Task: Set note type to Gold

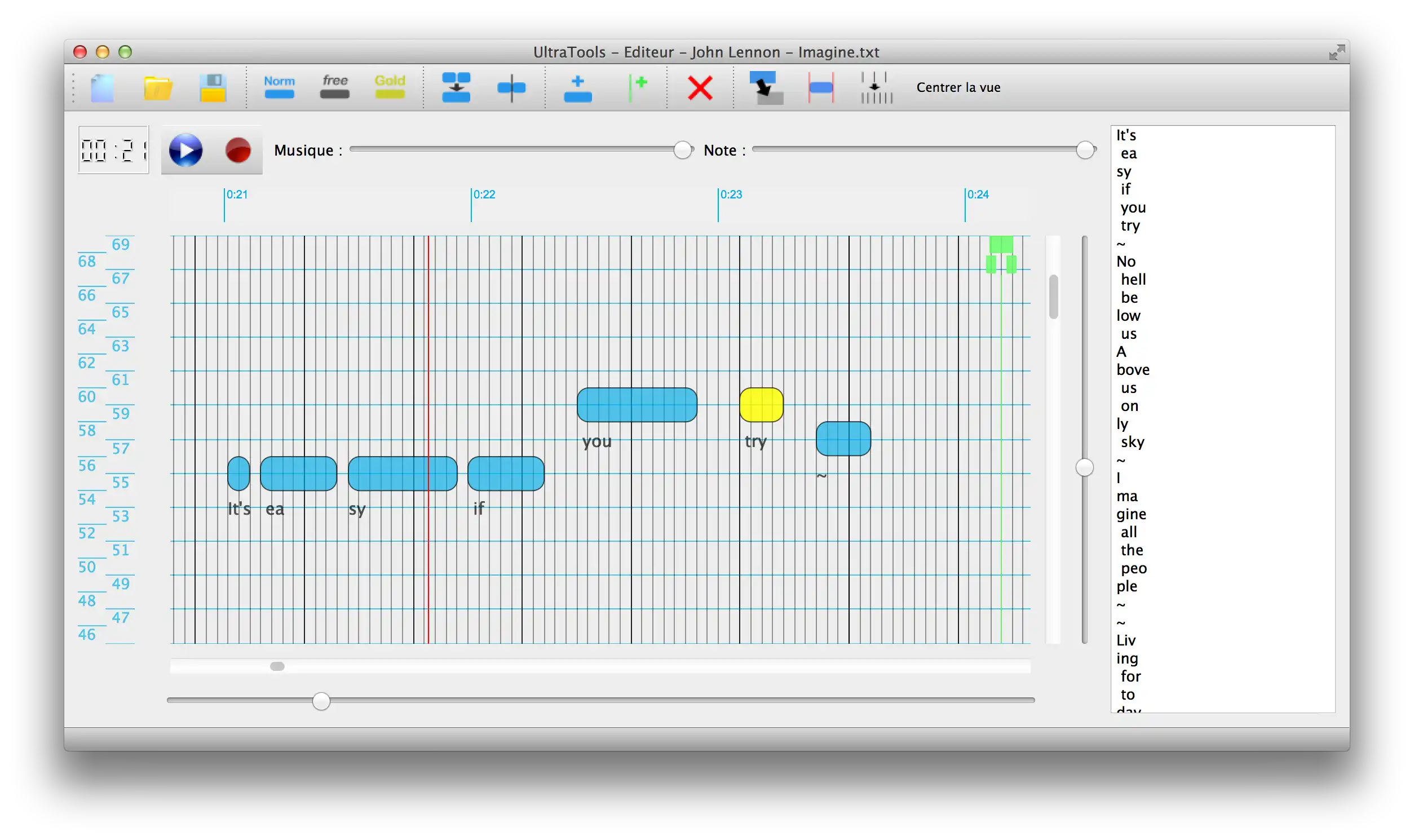Action: coord(390,87)
